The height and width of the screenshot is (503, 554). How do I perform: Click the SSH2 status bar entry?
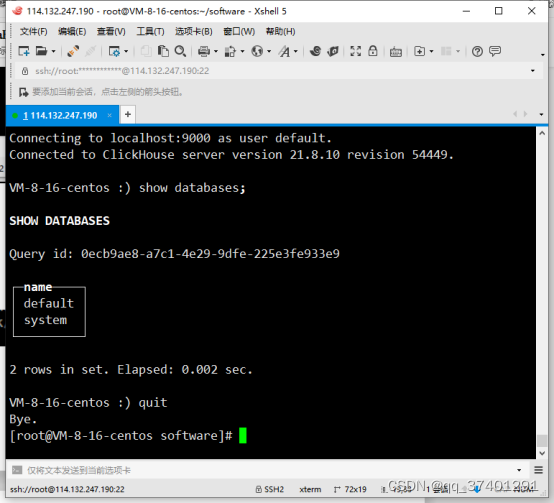[270, 489]
